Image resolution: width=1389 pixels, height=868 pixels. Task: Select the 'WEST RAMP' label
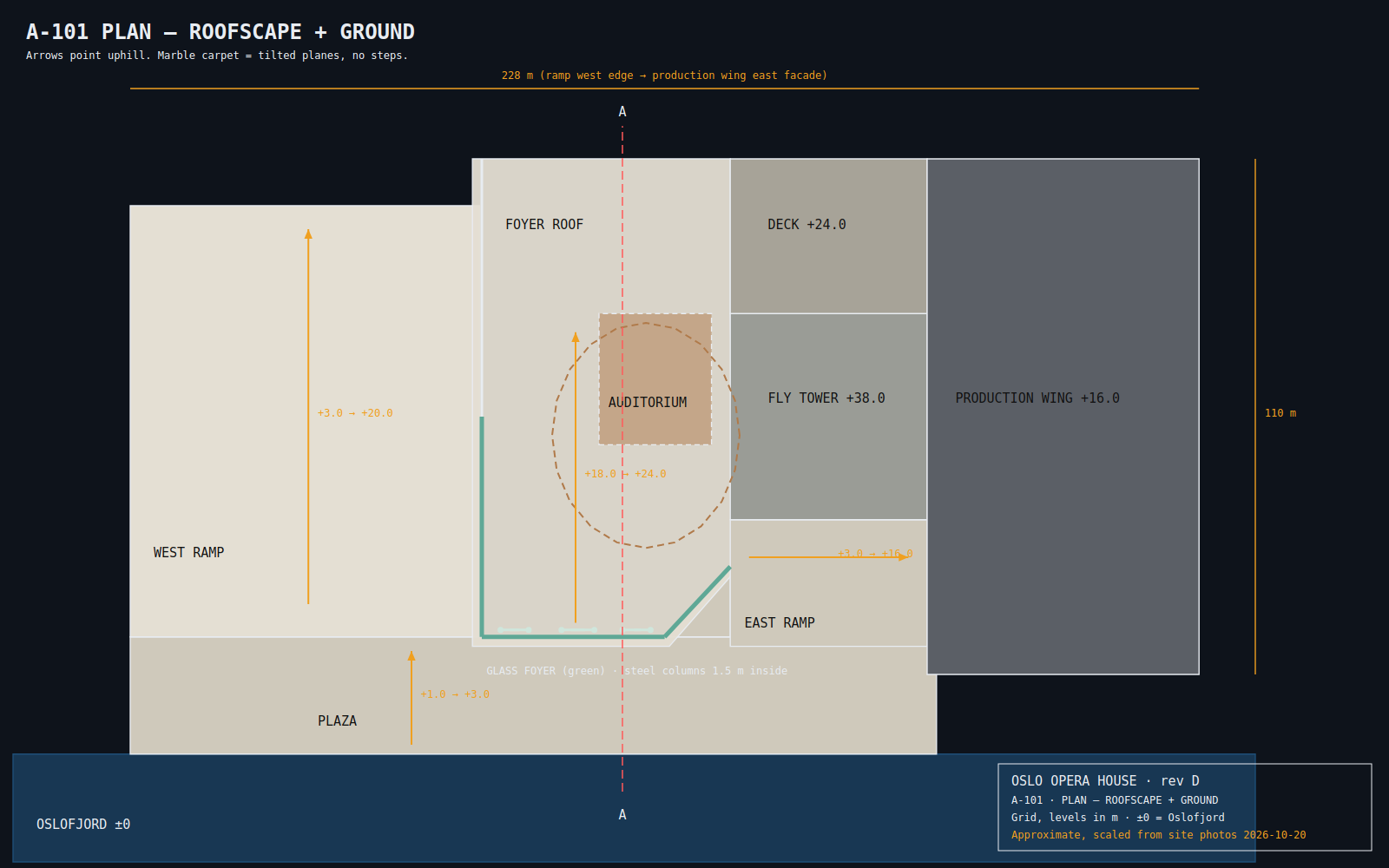[189, 553]
